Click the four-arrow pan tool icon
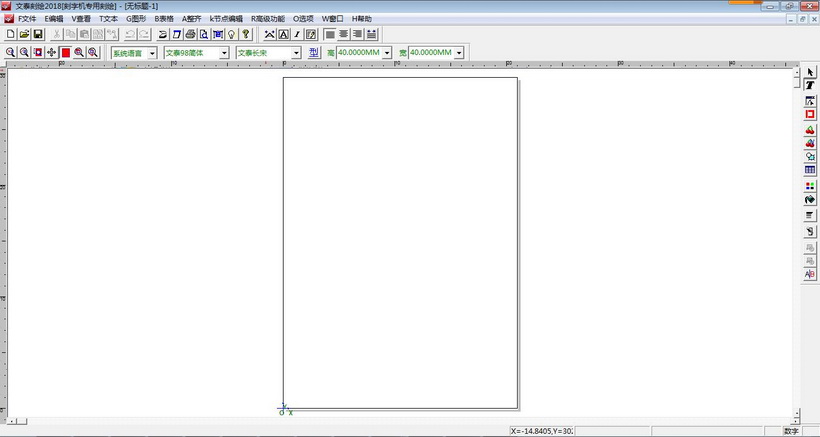The height and width of the screenshot is (437, 820). pos(51,52)
